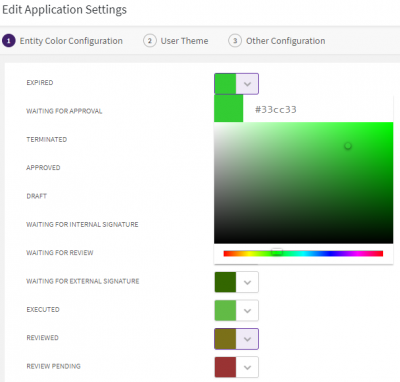Image resolution: width=400 pixels, height=382 pixels.
Task: Click the rainbow hue bar
Action: [303, 254]
